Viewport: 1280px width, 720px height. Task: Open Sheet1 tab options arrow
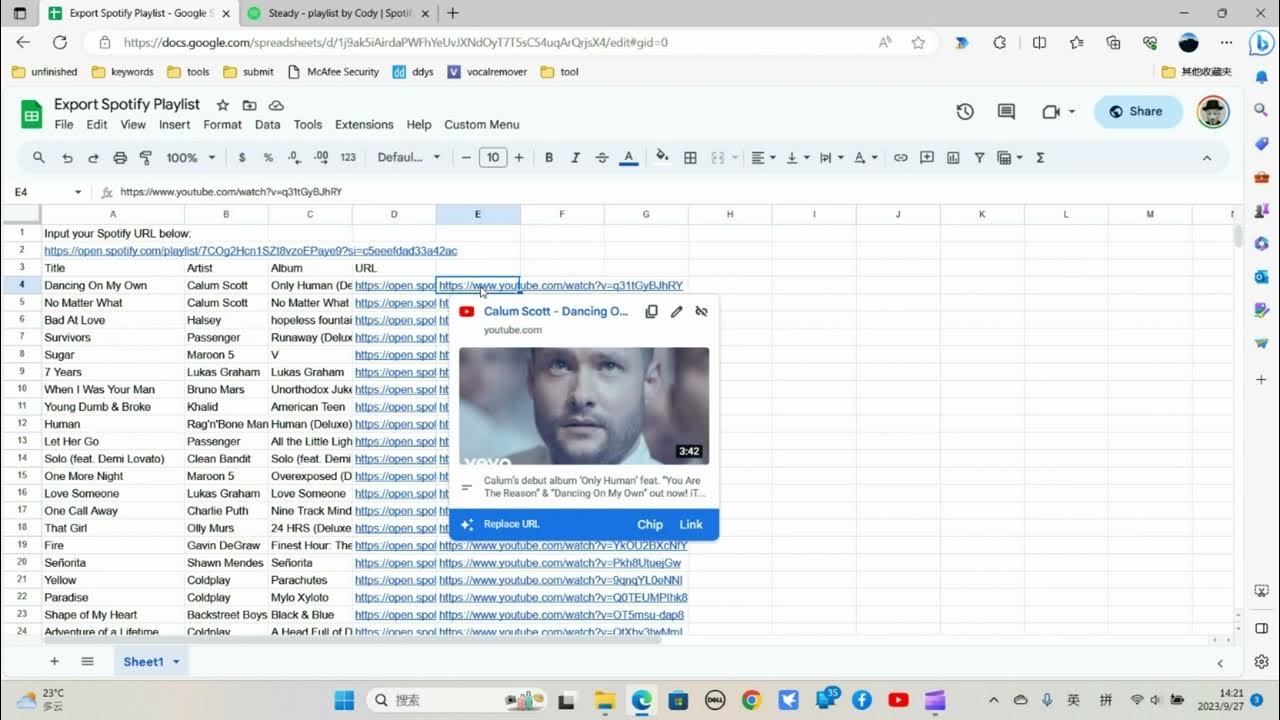point(177,662)
